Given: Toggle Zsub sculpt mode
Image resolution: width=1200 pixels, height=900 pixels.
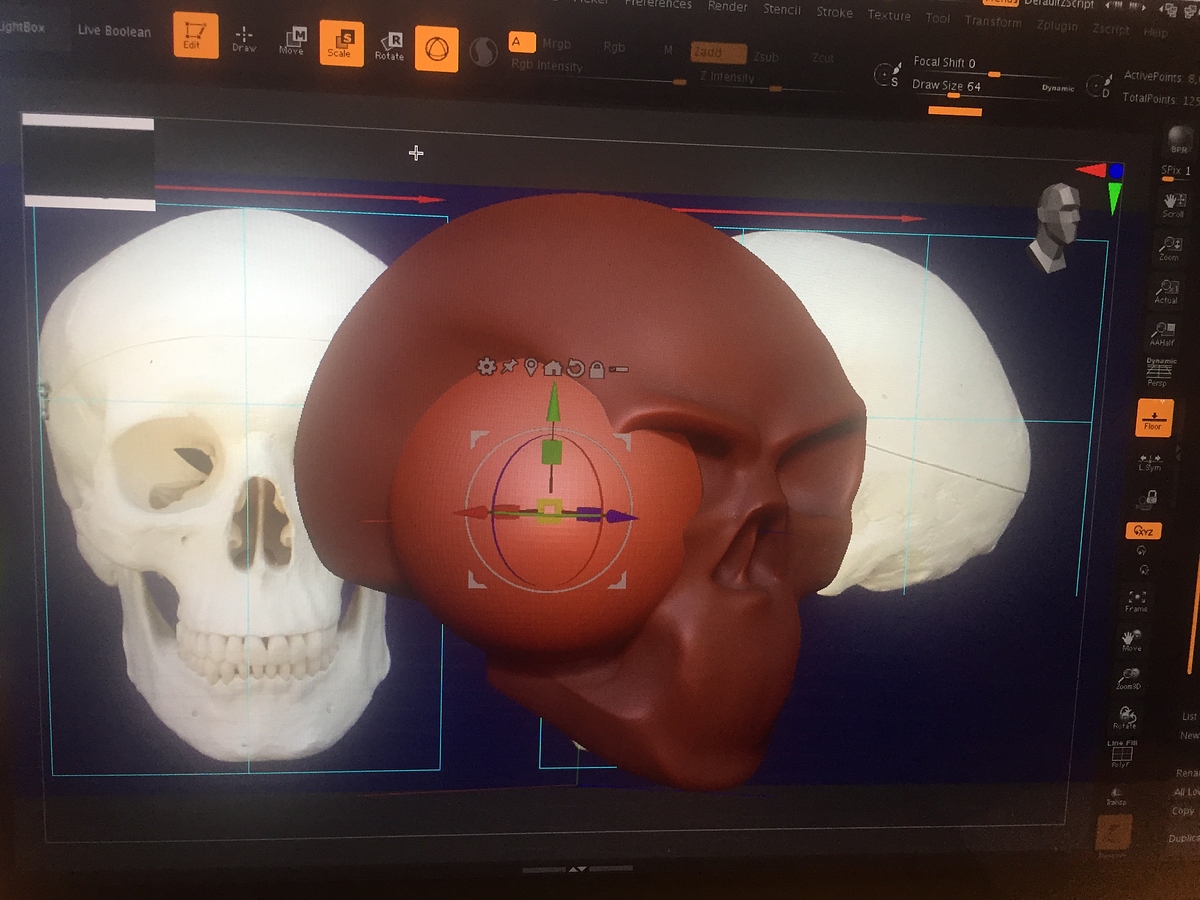Looking at the screenshot, I should [x=766, y=56].
